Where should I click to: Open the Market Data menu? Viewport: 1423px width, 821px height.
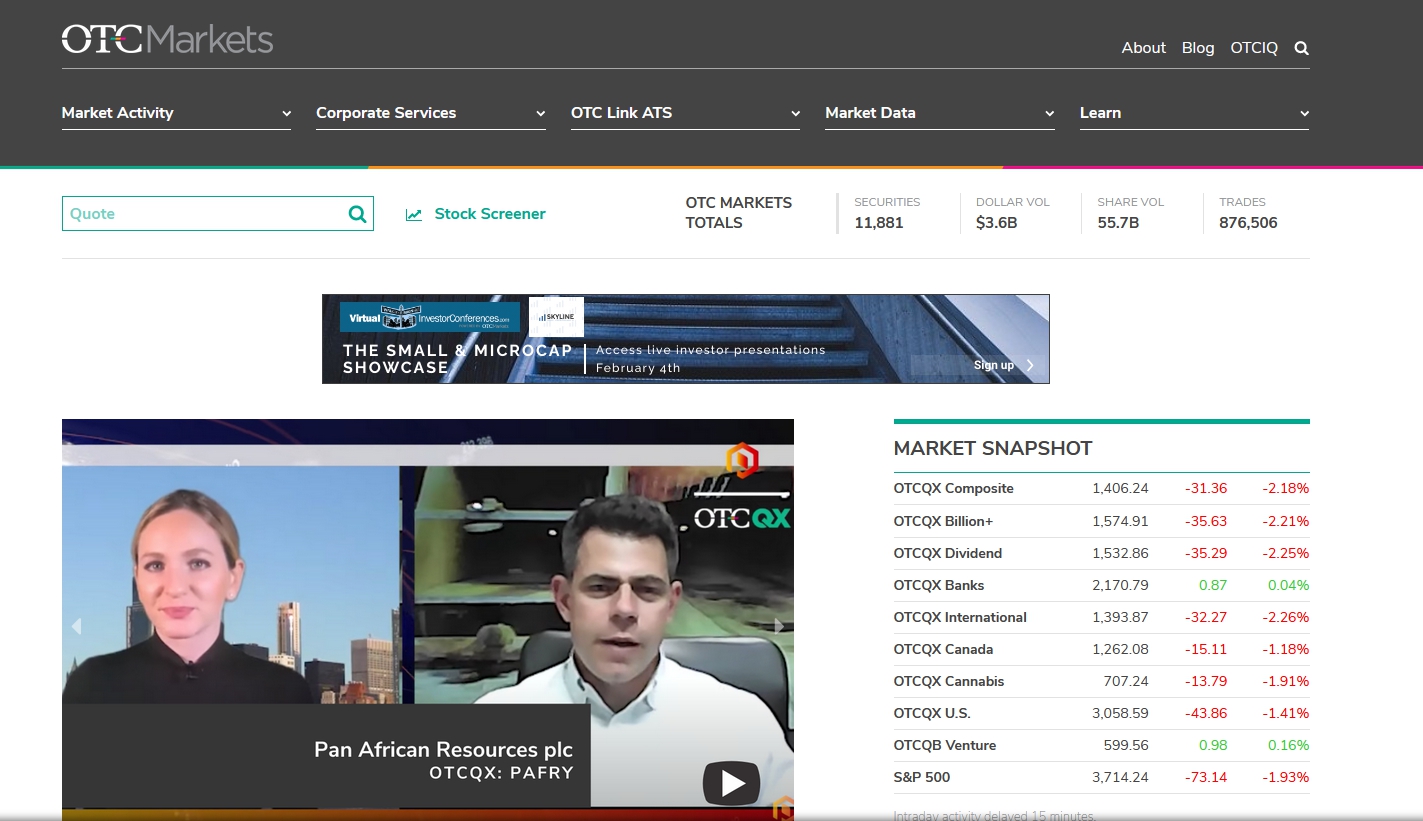click(x=940, y=113)
